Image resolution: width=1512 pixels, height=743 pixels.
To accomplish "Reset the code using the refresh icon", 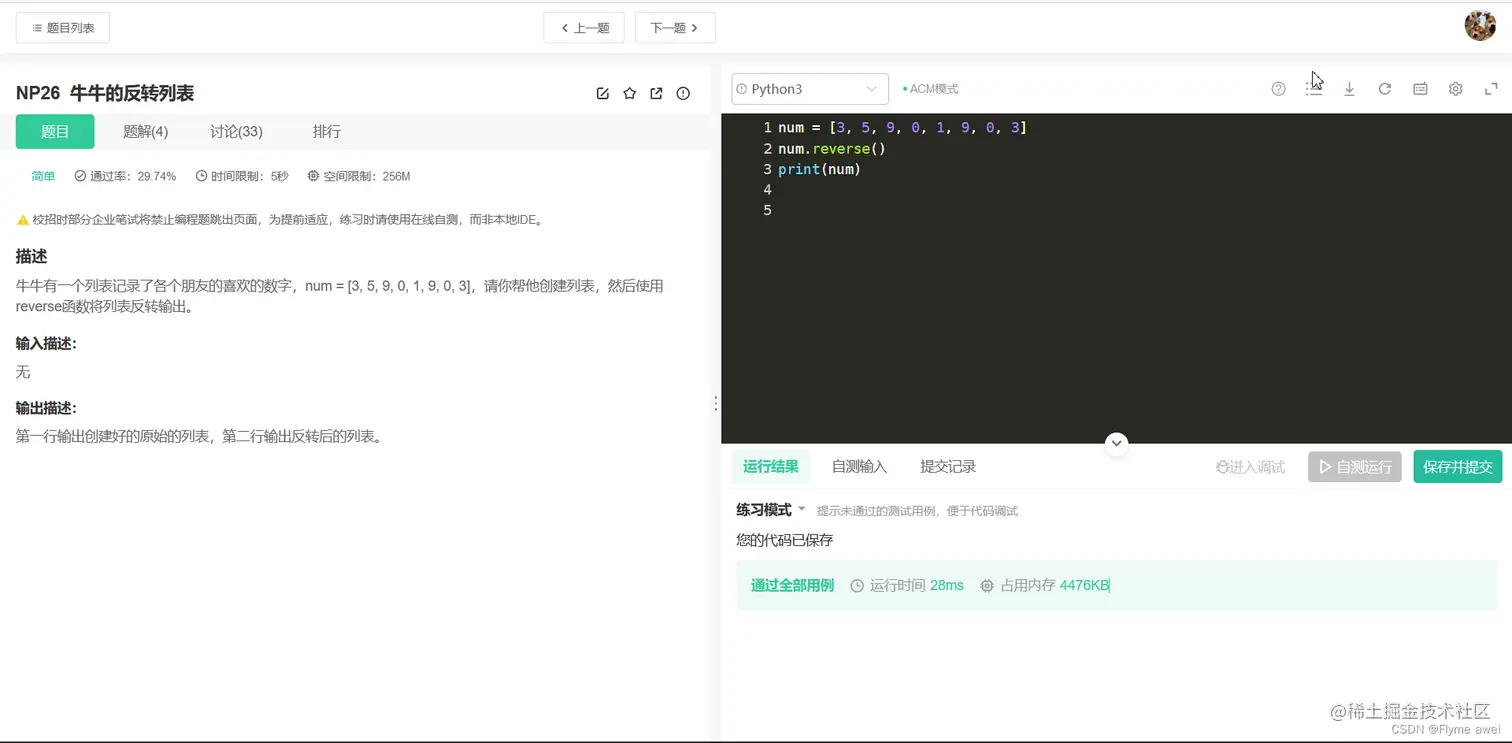I will (x=1384, y=88).
